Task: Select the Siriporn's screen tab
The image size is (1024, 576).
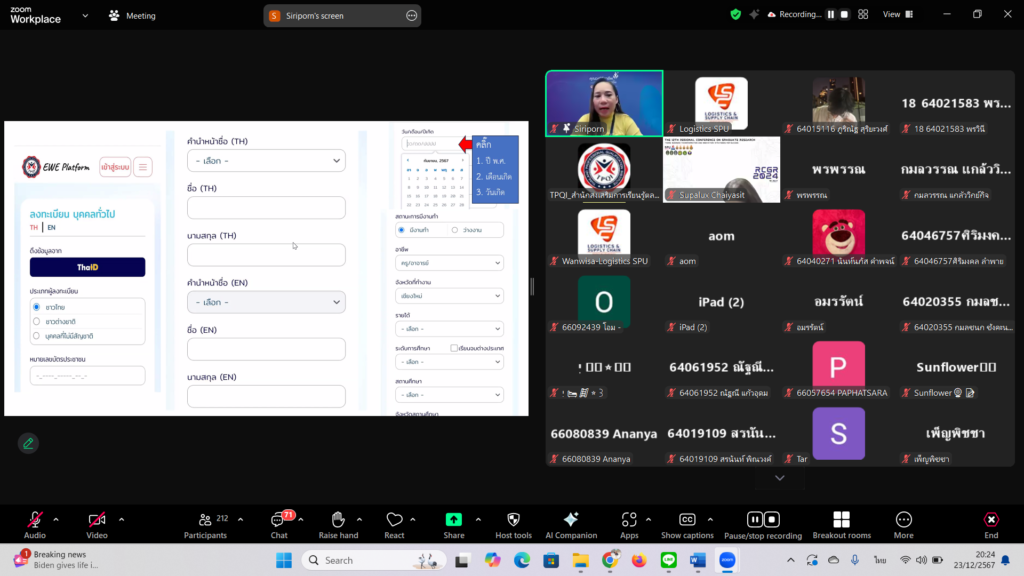Action: [342, 16]
